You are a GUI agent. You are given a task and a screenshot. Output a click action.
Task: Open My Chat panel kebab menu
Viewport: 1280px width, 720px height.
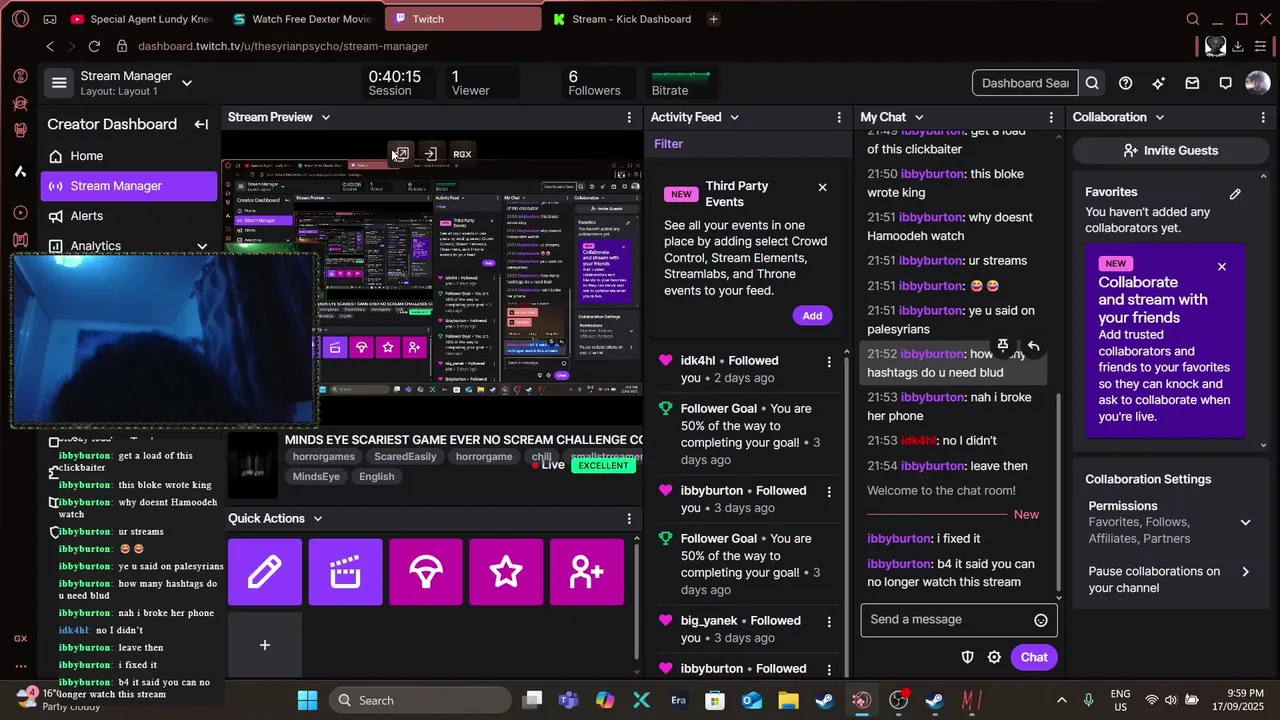pyautogui.click(x=1051, y=117)
